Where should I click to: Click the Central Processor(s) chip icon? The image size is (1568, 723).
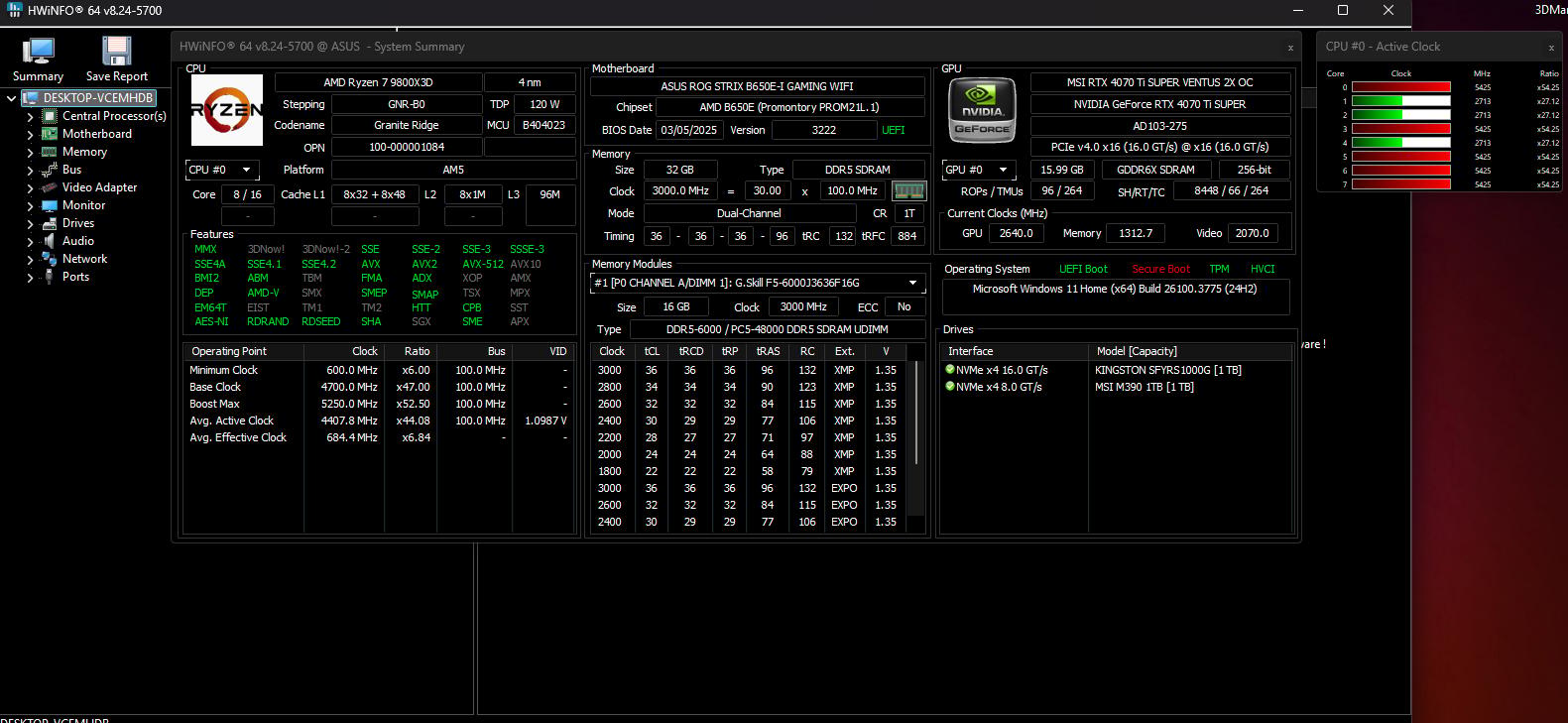click(49, 116)
